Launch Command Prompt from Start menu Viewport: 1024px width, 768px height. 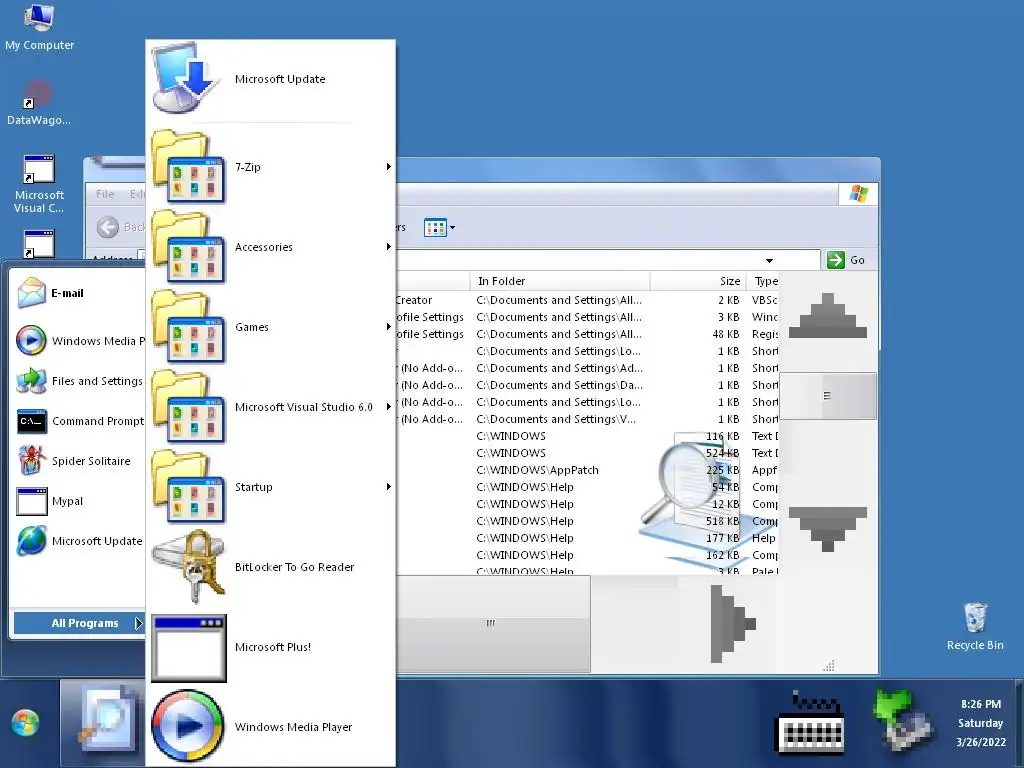point(78,421)
